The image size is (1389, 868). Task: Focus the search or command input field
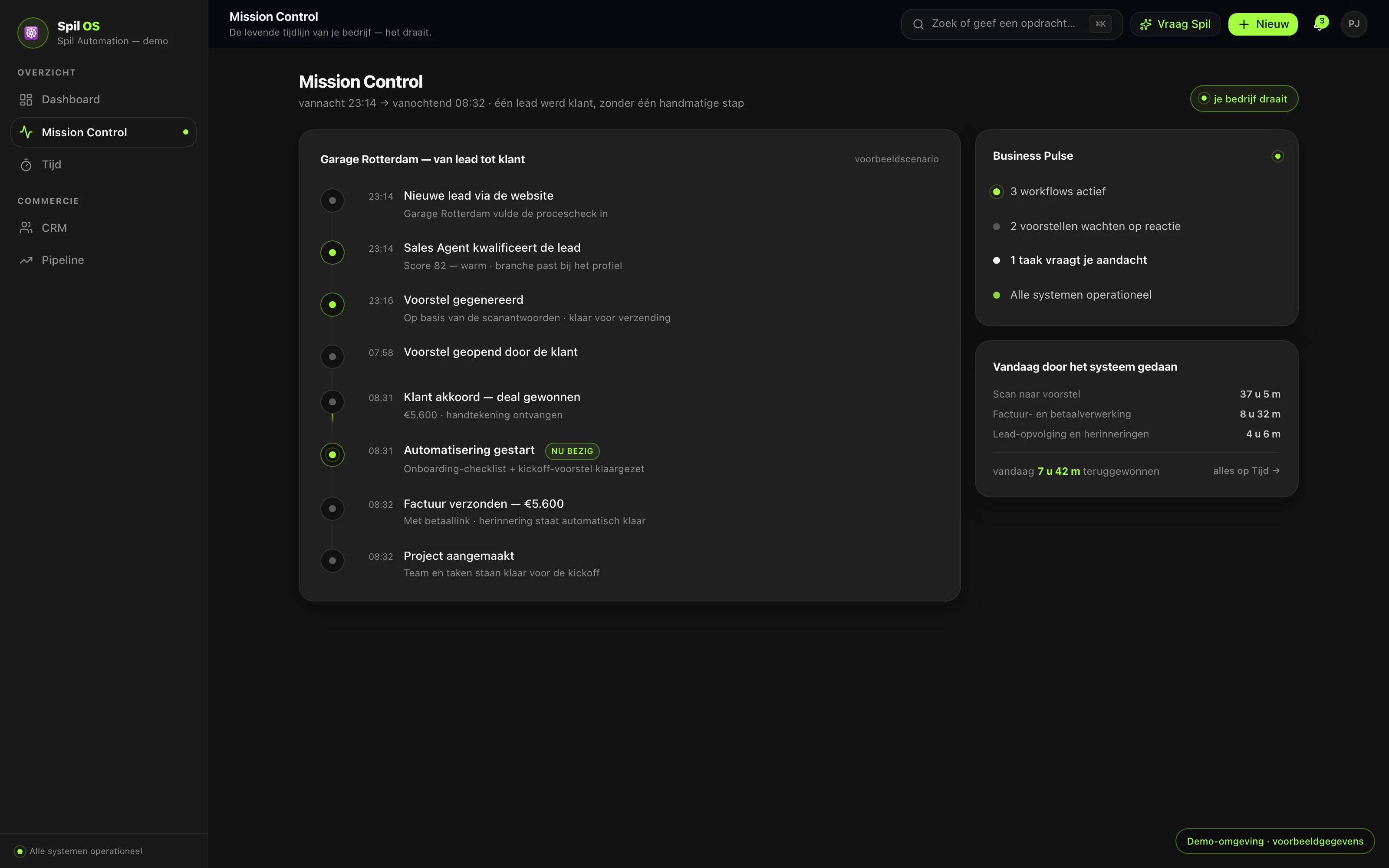coord(1011,24)
